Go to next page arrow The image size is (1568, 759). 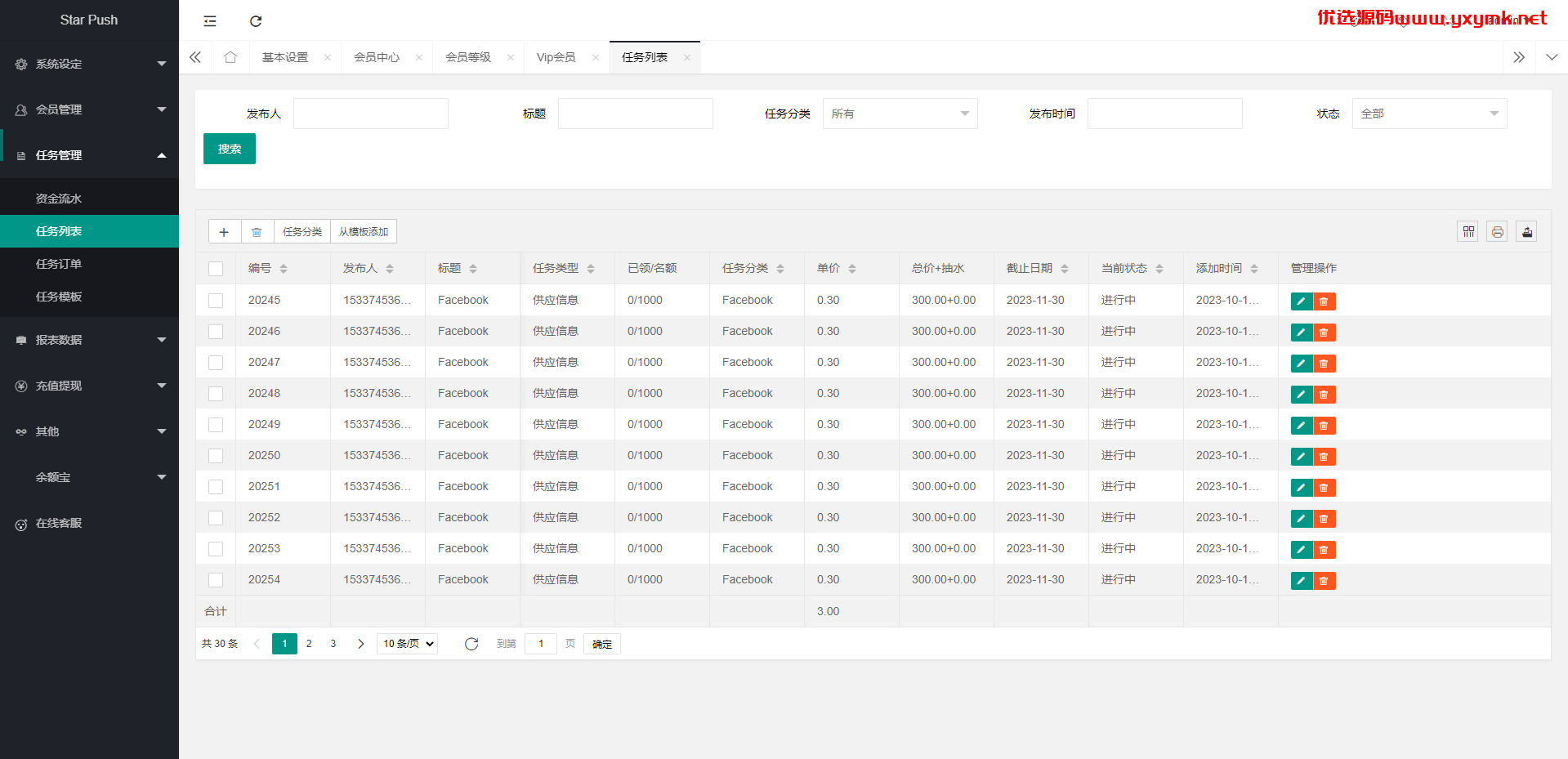point(360,644)
